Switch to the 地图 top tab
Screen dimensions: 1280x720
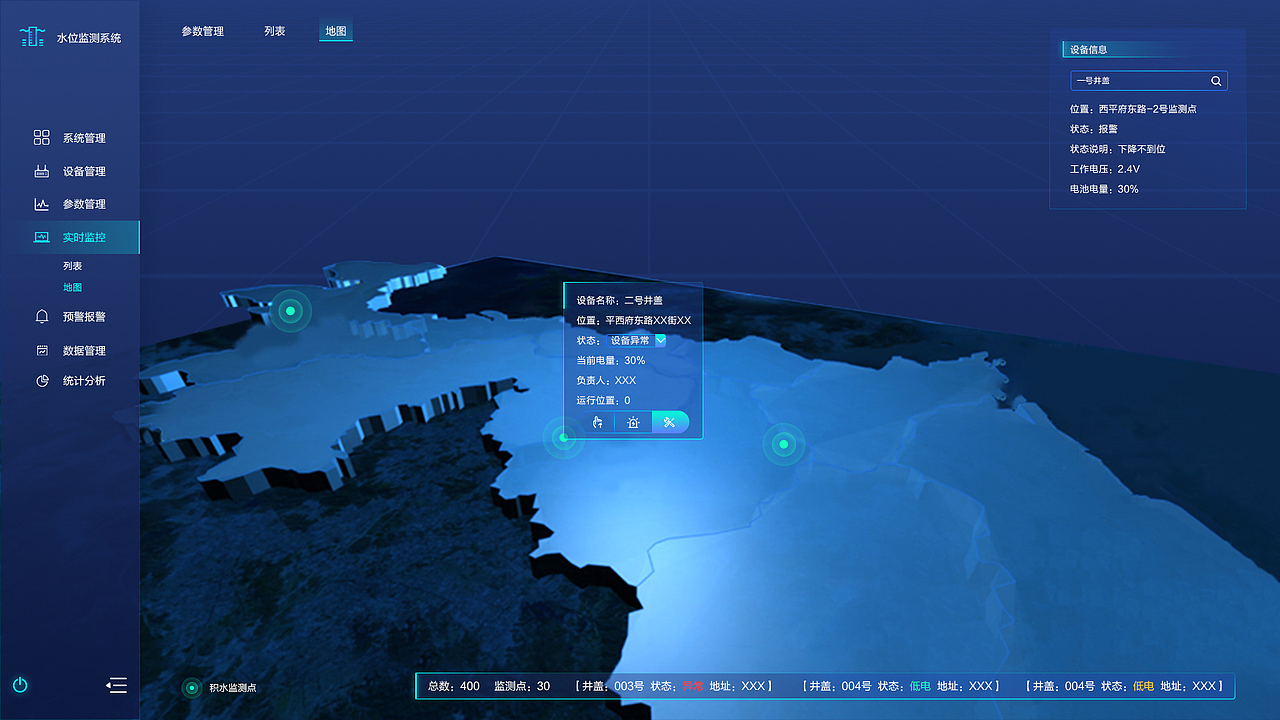tap(335, 31)
